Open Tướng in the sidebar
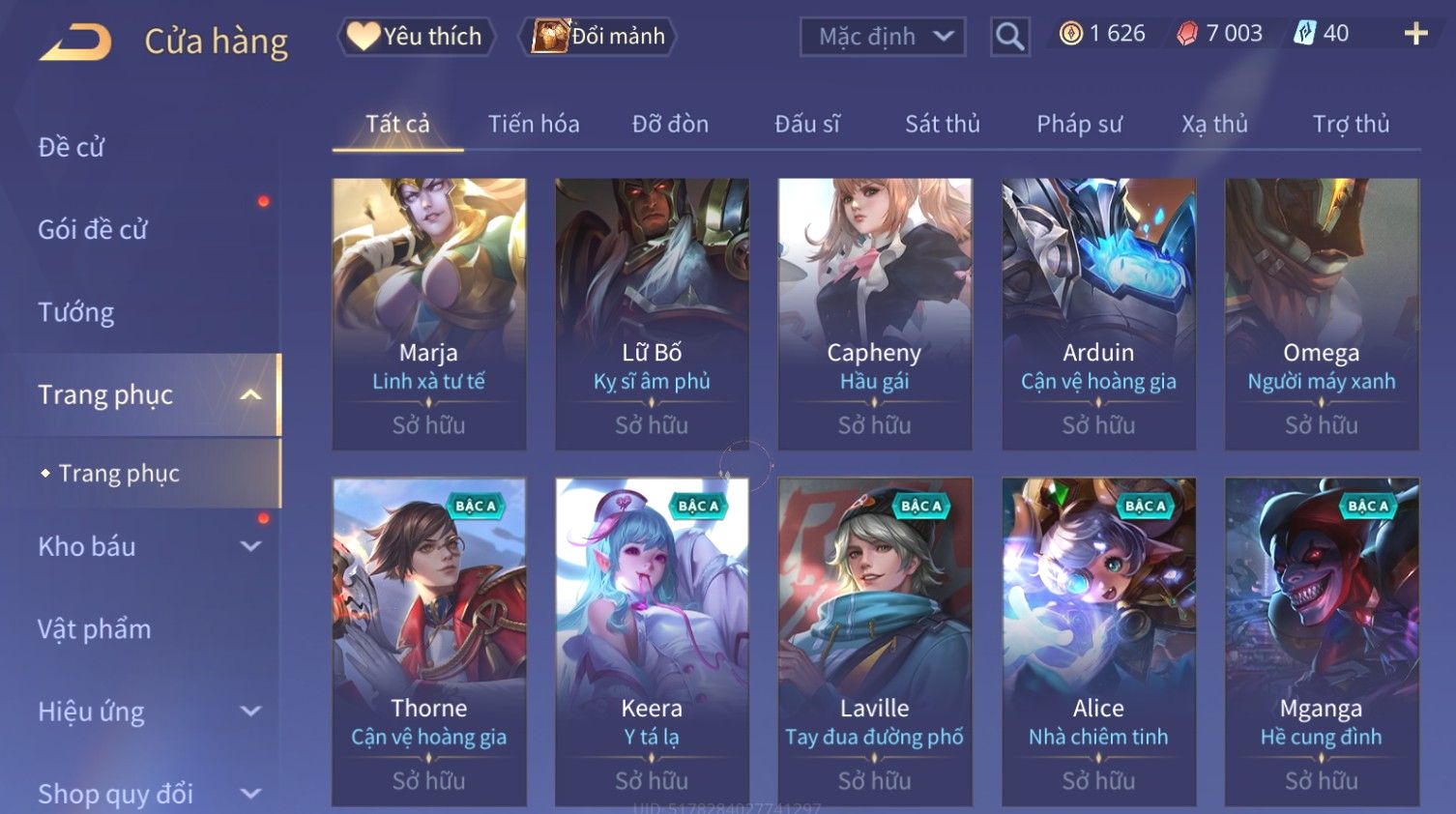The image size is (1456, 814). coord(76,312)
